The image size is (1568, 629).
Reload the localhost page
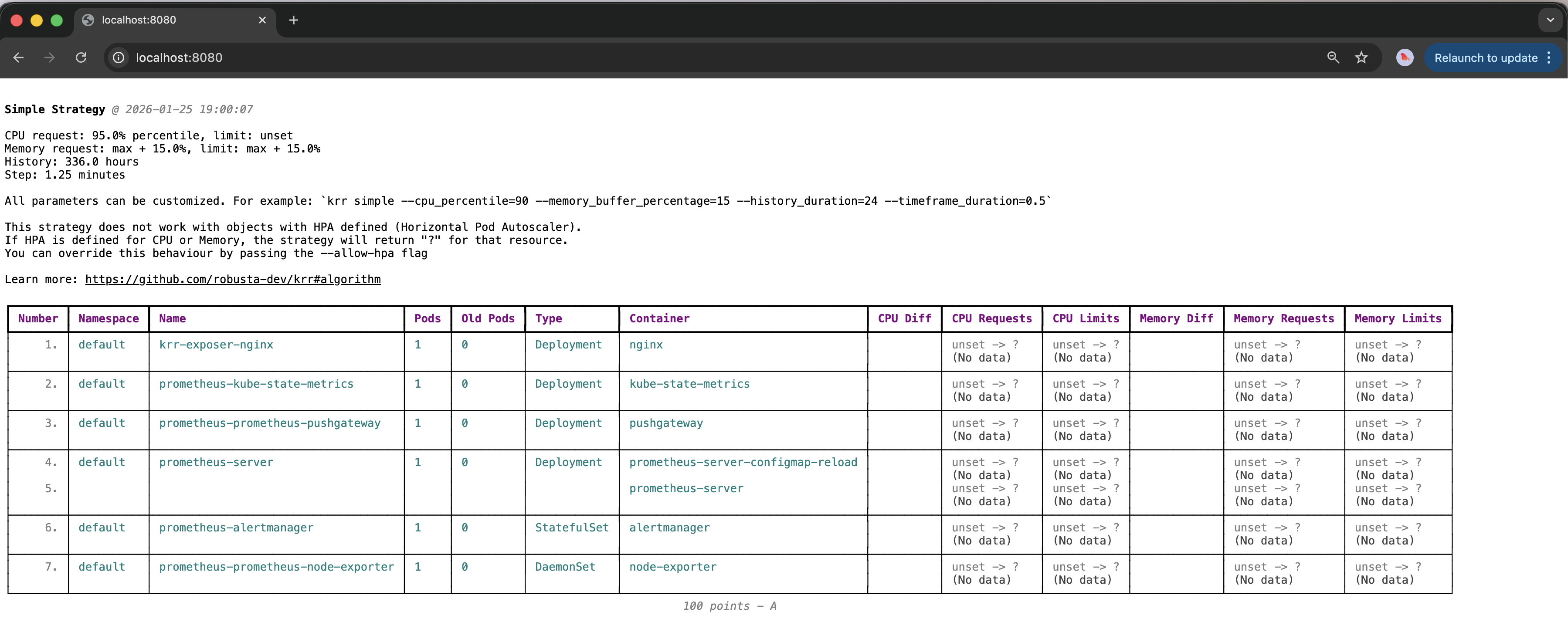click(81, 57)
